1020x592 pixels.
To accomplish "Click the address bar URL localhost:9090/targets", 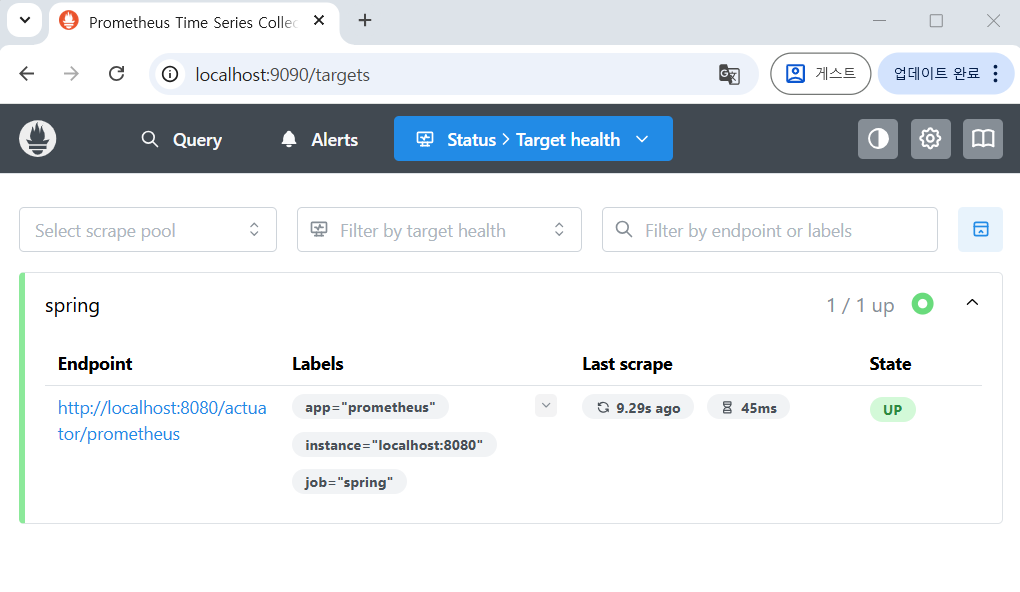I will (282, 75).
